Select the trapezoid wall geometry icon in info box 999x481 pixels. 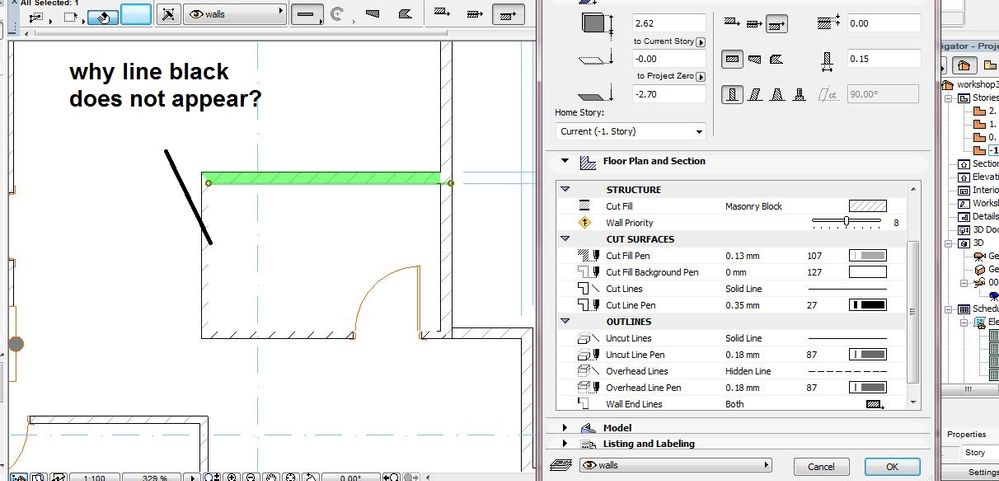tap(373, 13)
